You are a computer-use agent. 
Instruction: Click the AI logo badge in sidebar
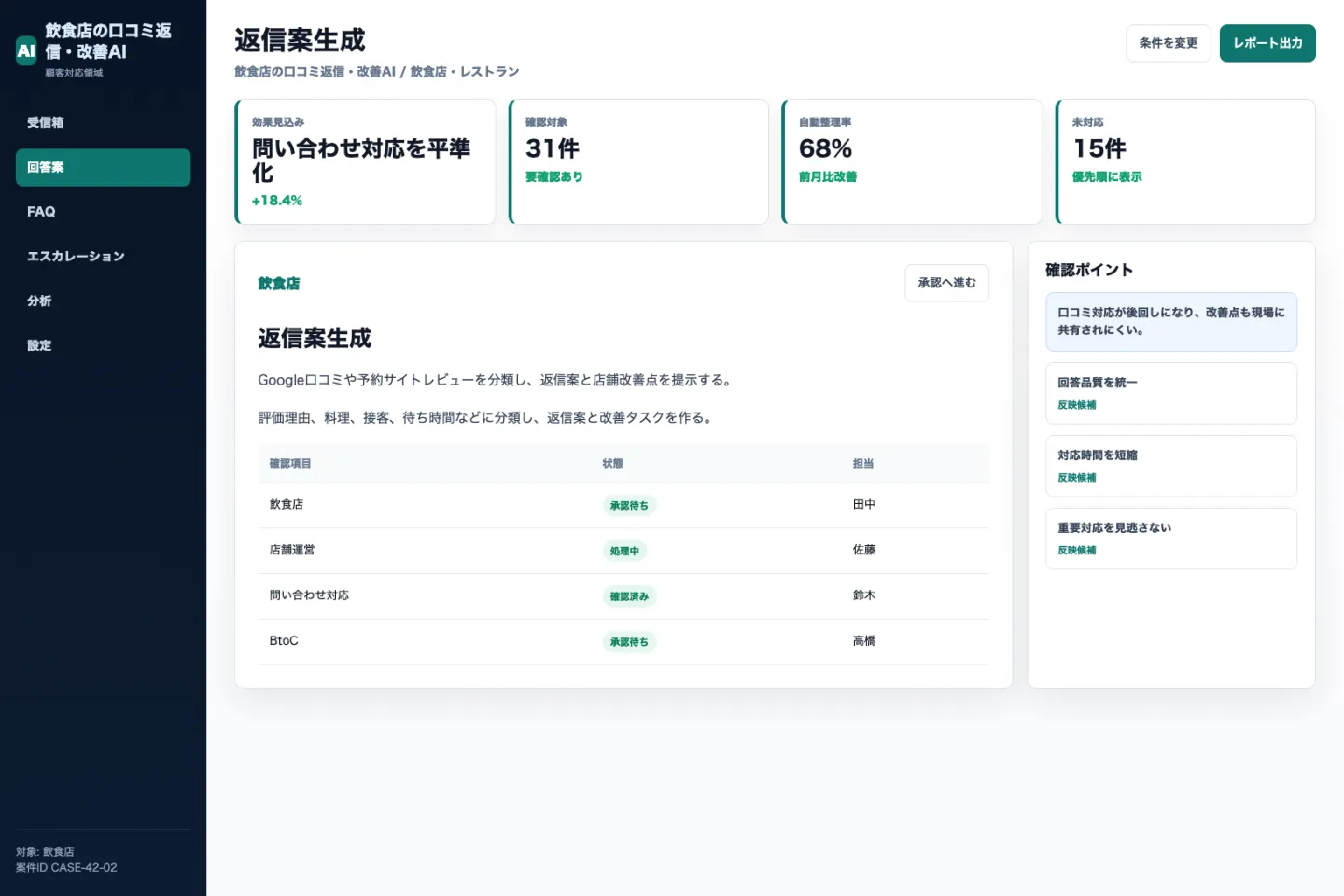click(x=26, y=50)
